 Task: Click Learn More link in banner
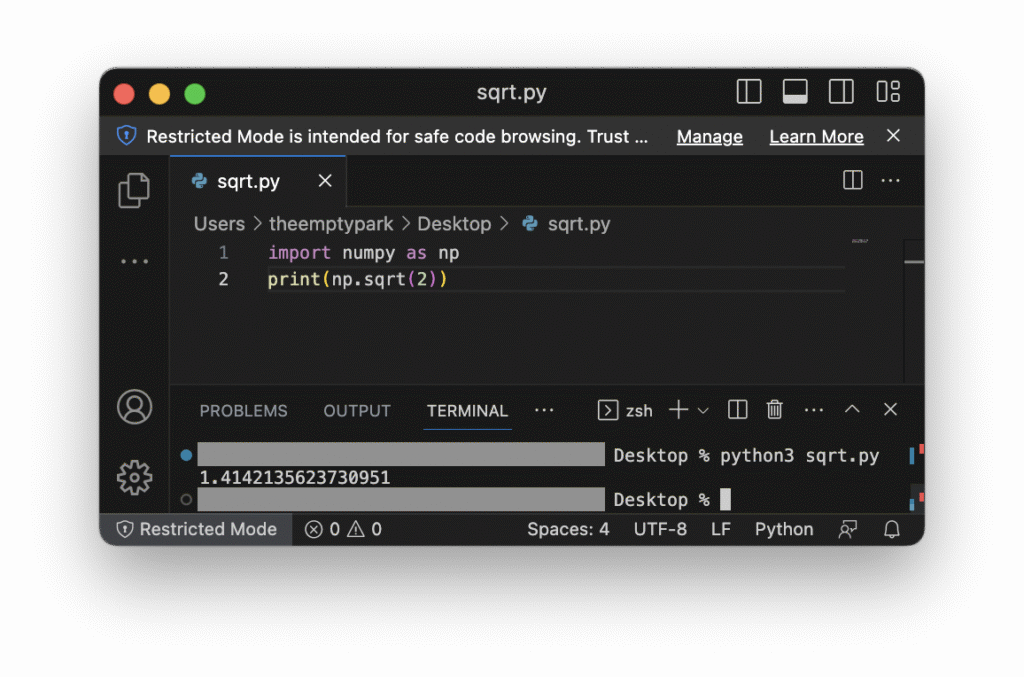coord(816,137)
